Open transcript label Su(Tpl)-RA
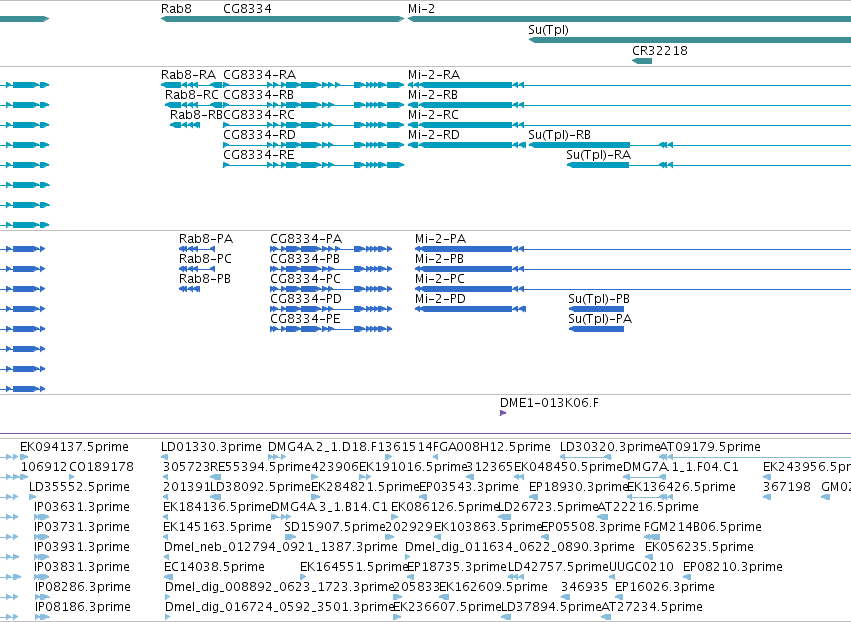Screen dimensions: 851x622 coord(599,155)
